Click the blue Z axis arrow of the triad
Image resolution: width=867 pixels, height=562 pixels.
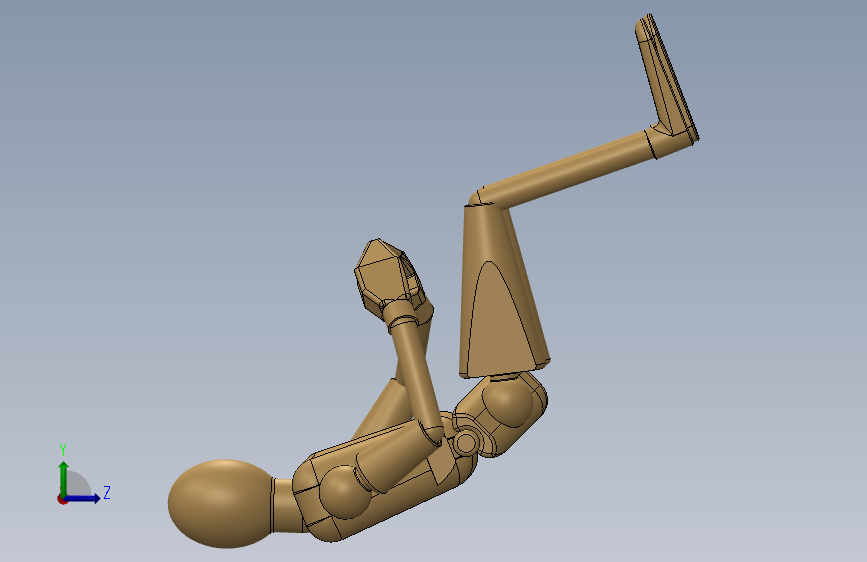[83, 498]
